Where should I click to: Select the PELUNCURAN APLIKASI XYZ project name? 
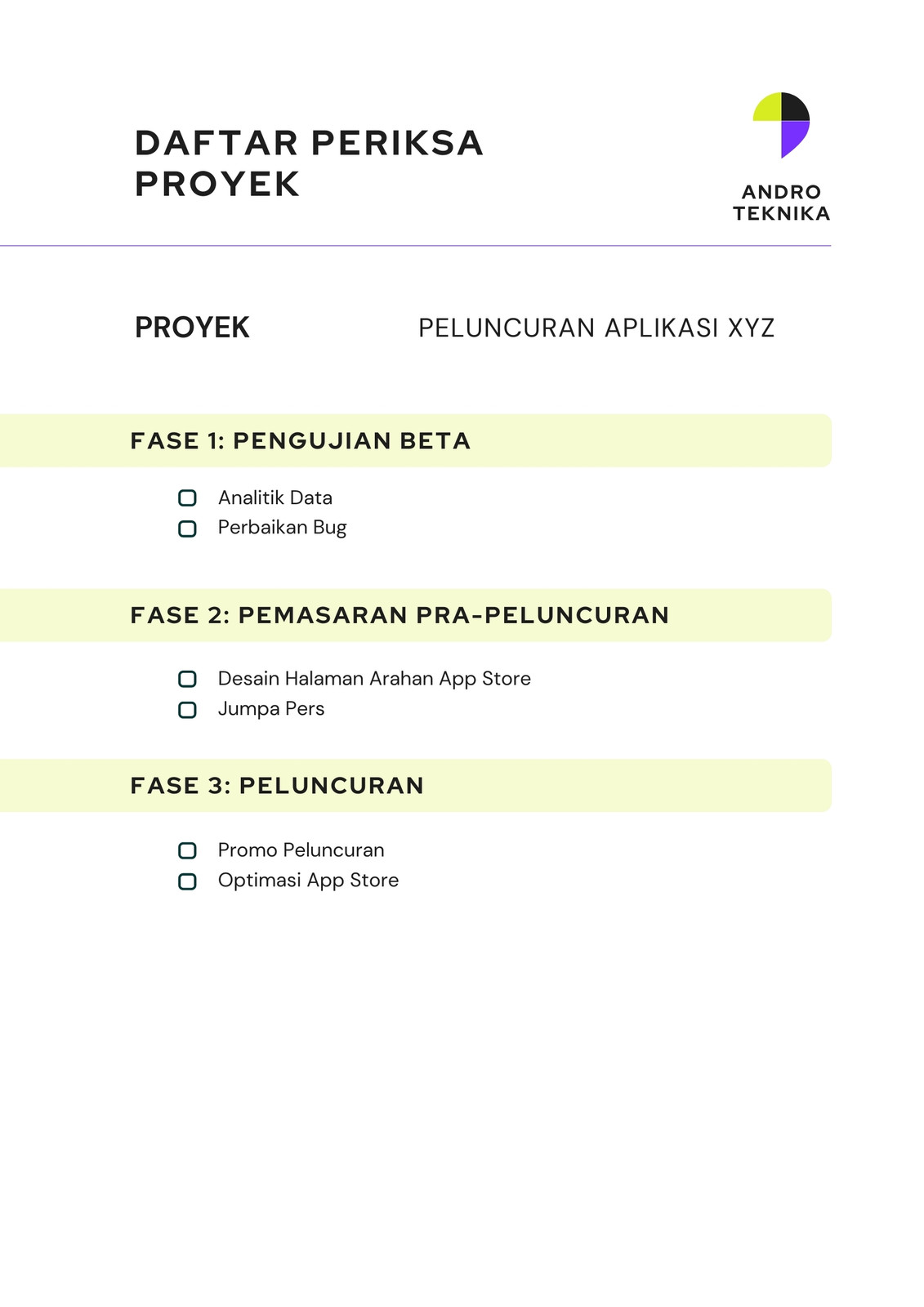click(596, 328)
